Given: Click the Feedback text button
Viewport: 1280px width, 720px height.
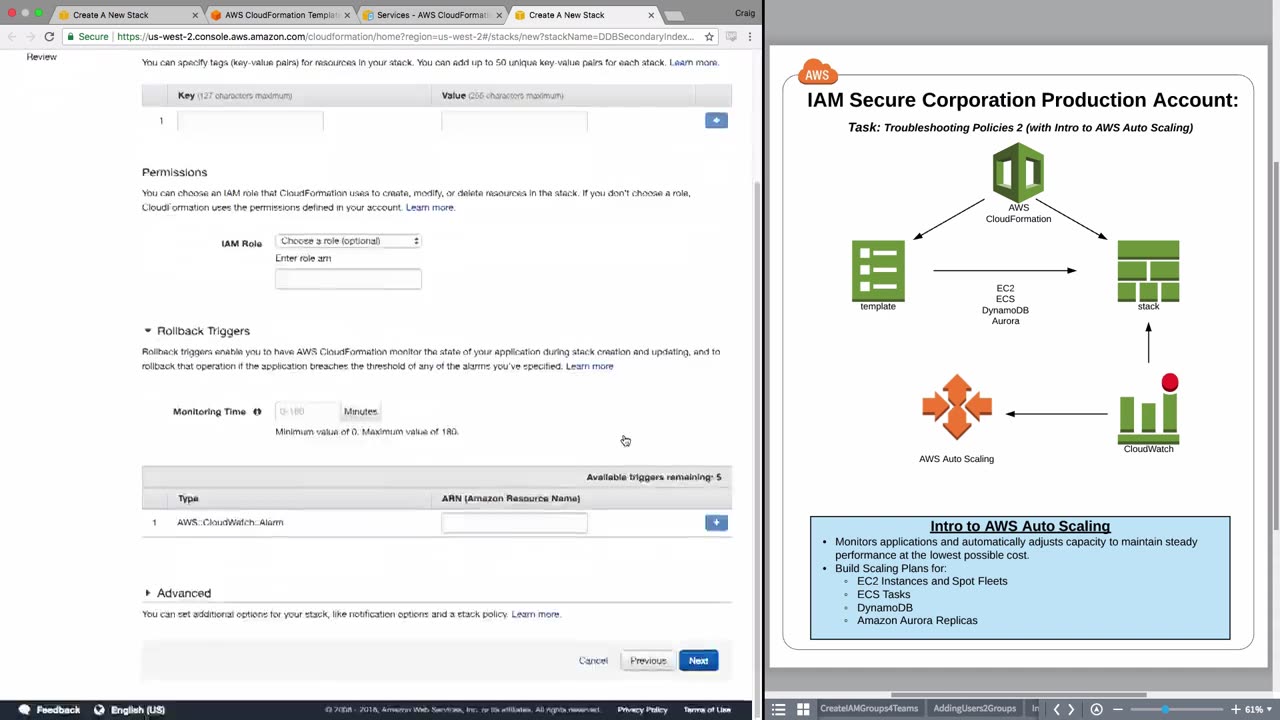Looking at the screenshot, I should coord(58,710).
